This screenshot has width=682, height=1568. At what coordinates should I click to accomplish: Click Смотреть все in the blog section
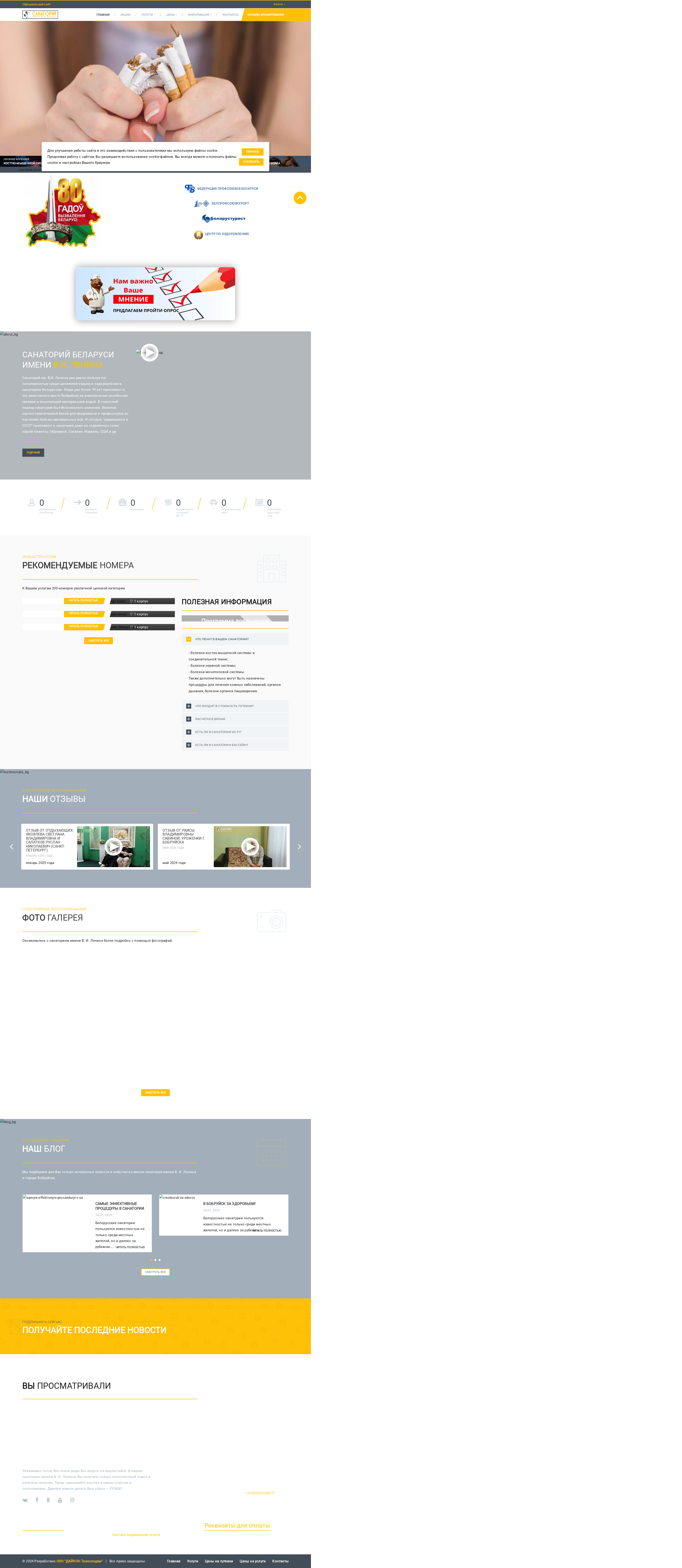pos(155,1272)
